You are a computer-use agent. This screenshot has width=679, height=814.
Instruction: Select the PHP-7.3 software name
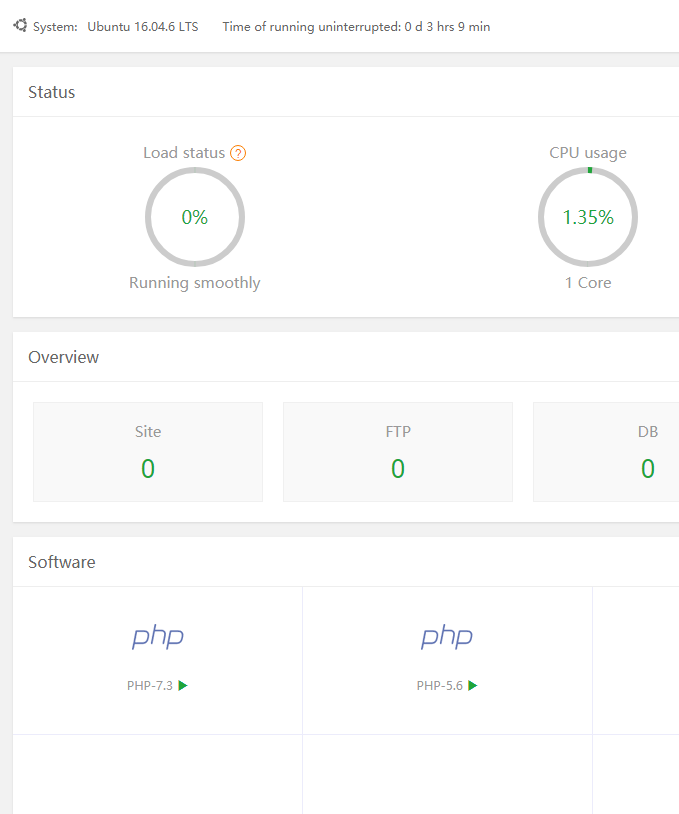[x=150, y=686]
